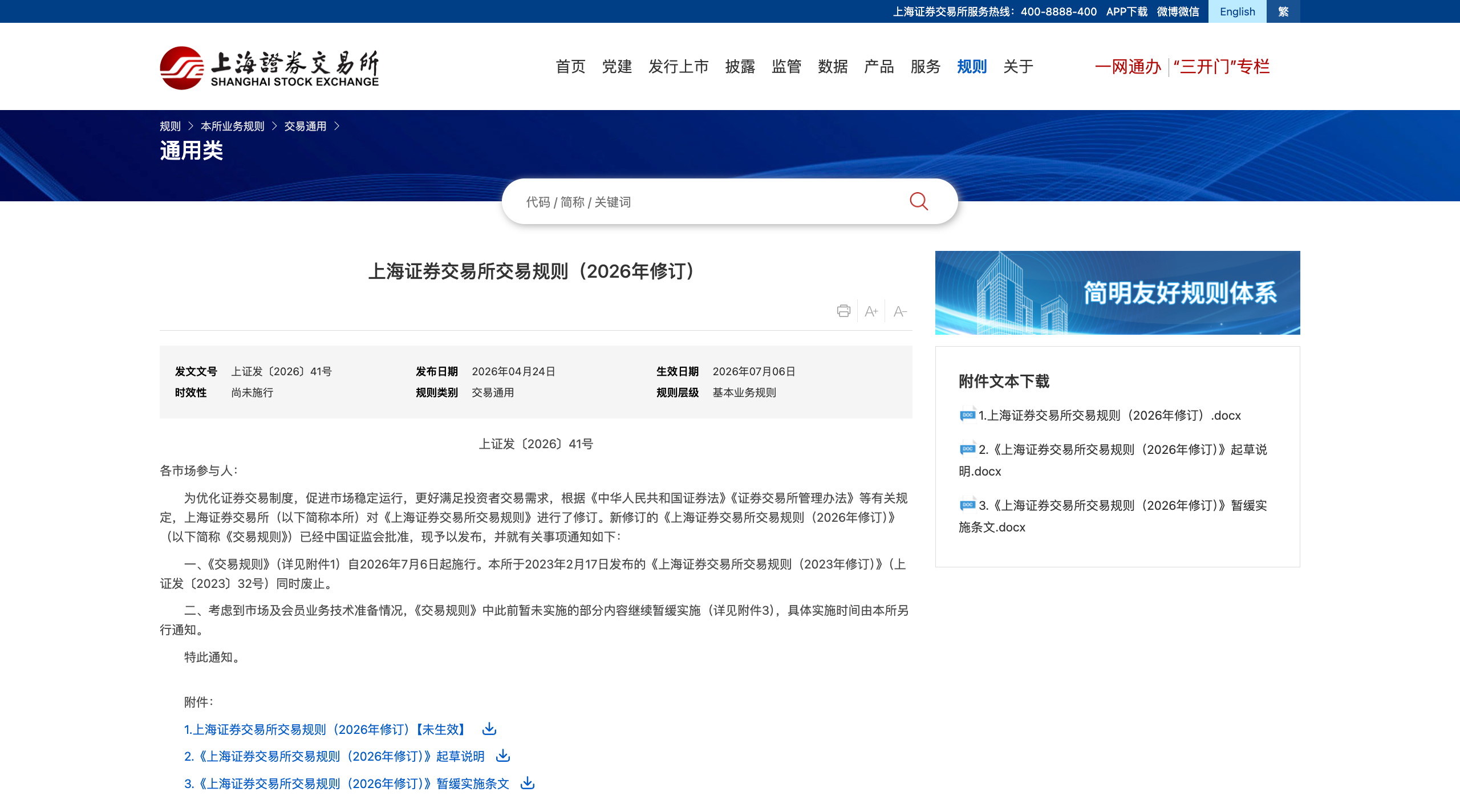This screenshot has height=812, width=1460.
Task: Click the red search magnifier icon
Action: tap(918, 201)
